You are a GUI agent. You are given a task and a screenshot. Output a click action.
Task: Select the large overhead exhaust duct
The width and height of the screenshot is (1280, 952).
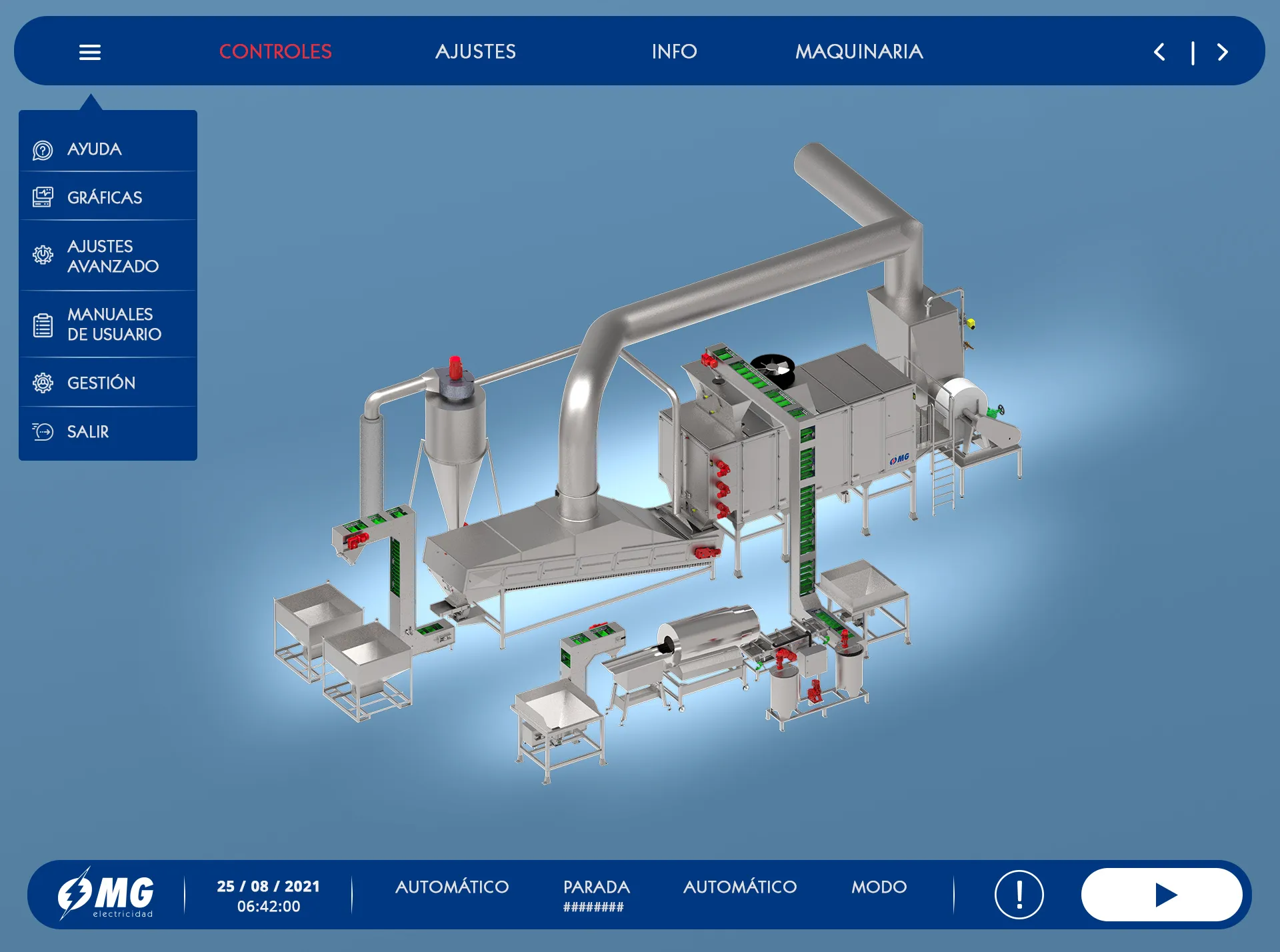tap(740, 320)
